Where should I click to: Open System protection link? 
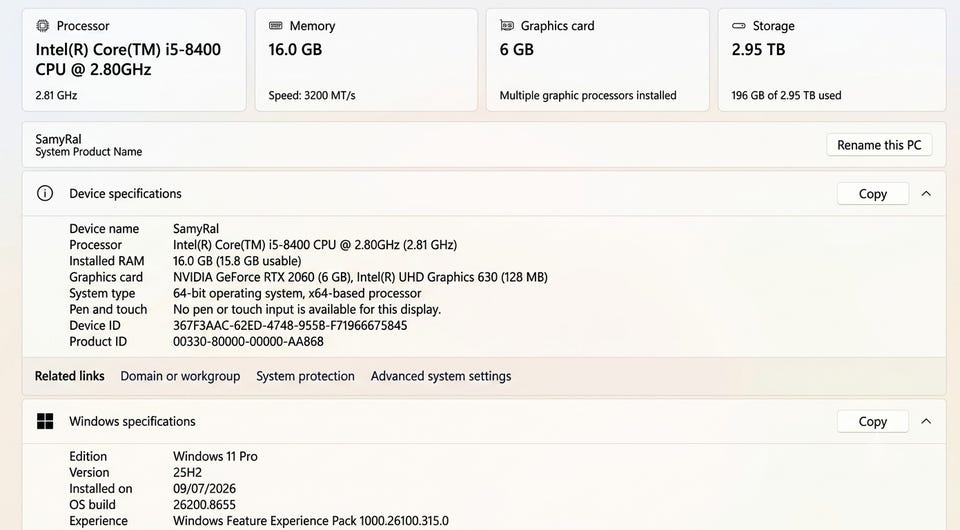click(306, 376)
